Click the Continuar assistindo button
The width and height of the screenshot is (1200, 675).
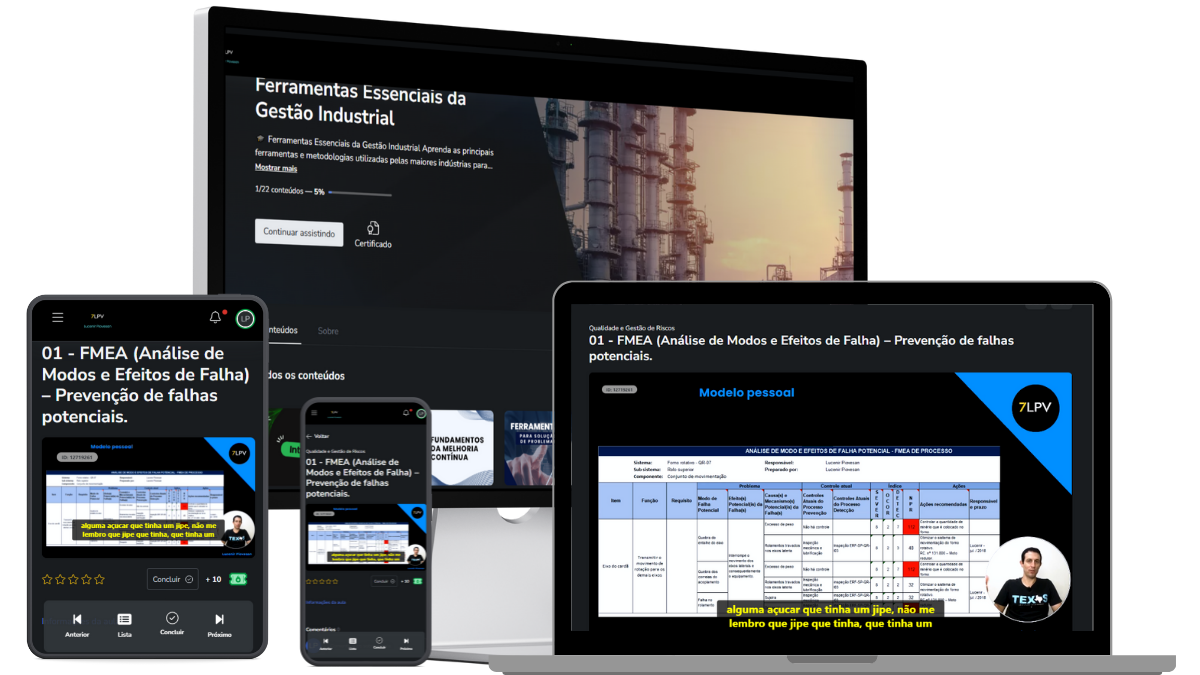pos(298,232)
